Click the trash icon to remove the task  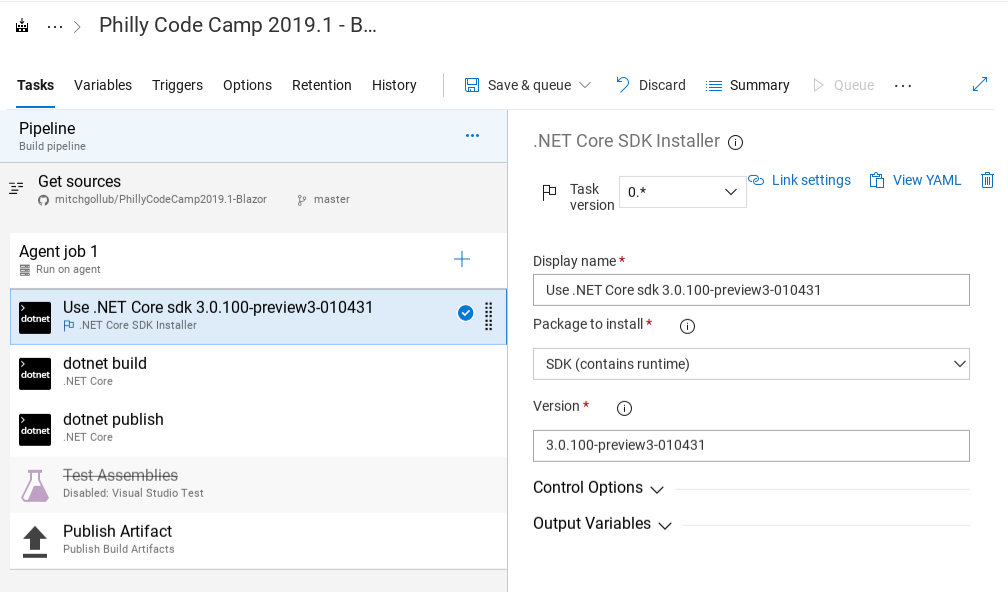[x=987, y=180]
